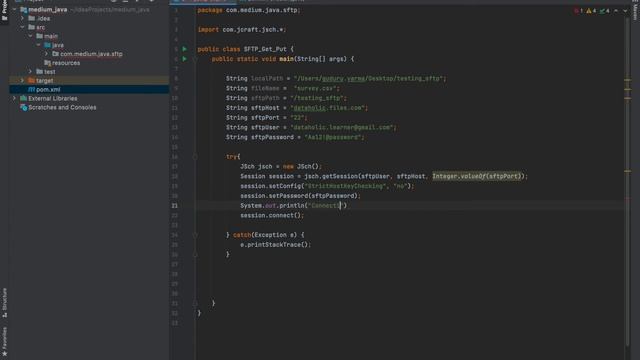
Task: Click the yellow warnings count indicator
Action: [x=591, y=11]
